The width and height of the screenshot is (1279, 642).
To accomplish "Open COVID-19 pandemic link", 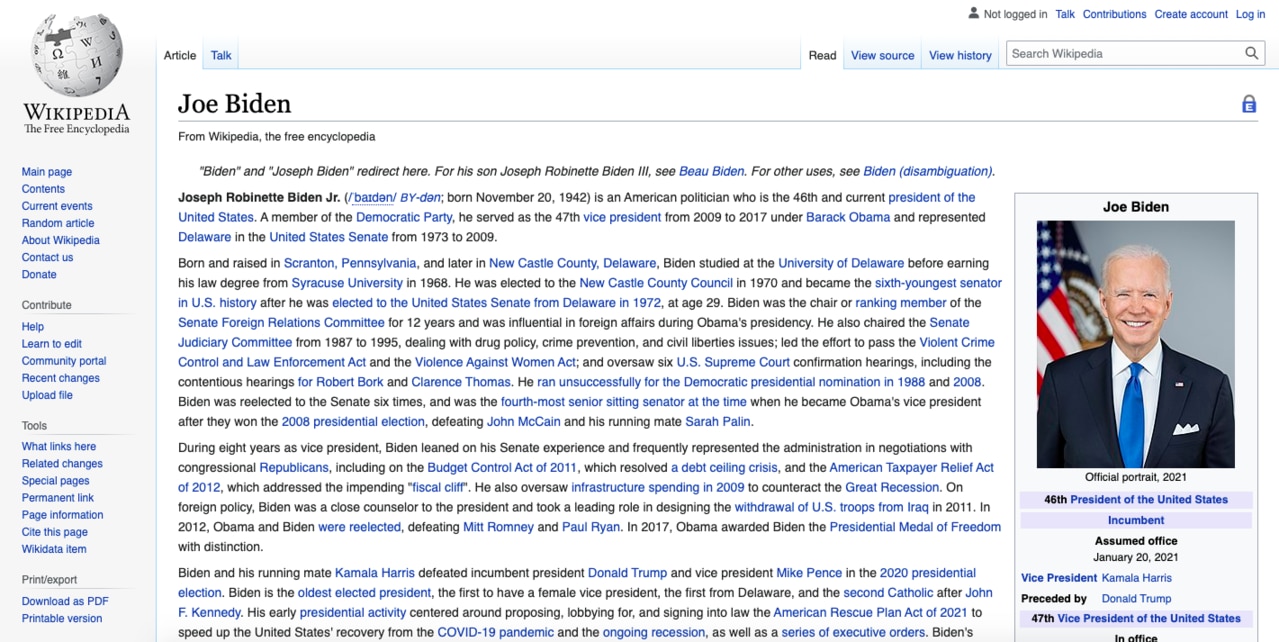I will (496, 632).
